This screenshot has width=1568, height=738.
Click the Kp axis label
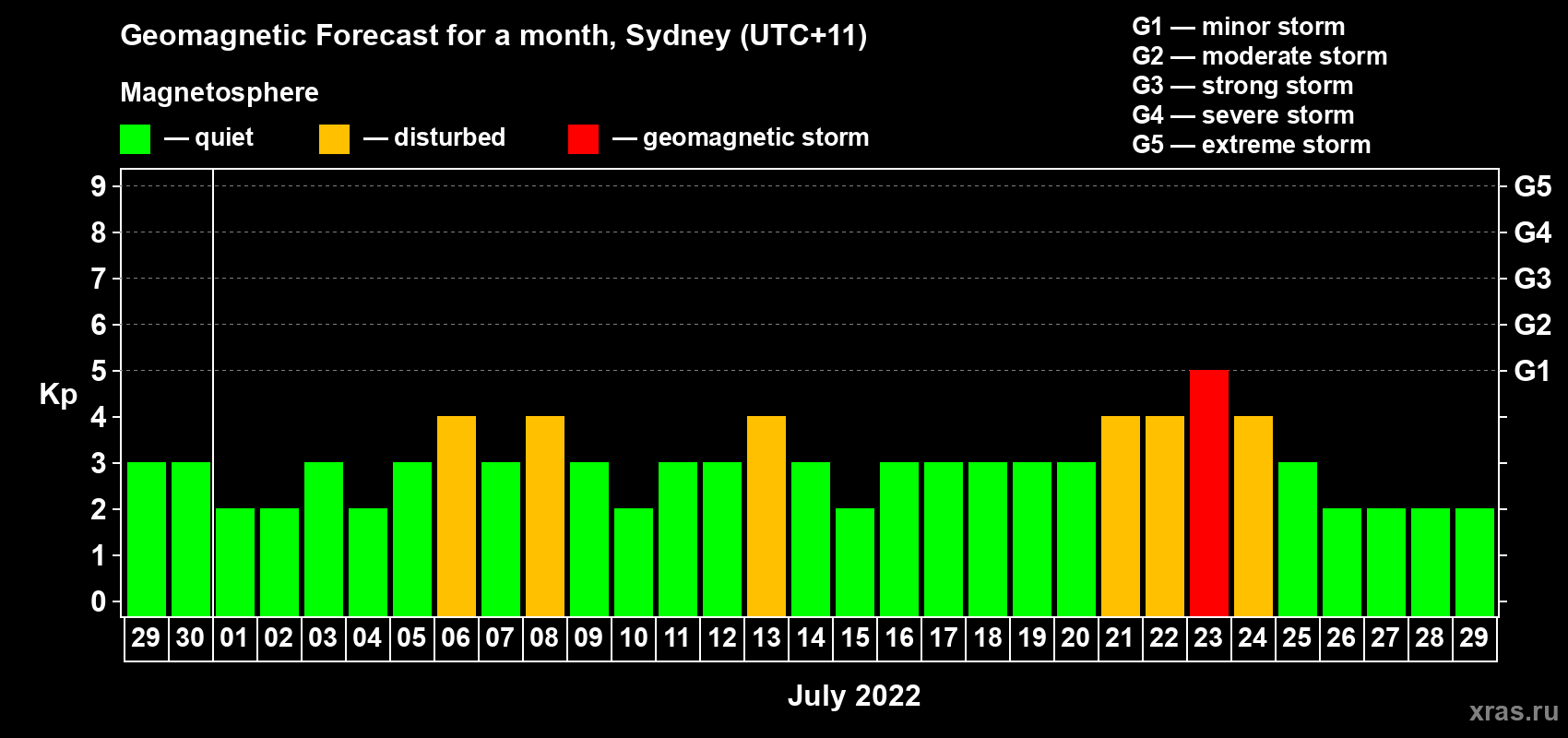click(x=58, y=395)
